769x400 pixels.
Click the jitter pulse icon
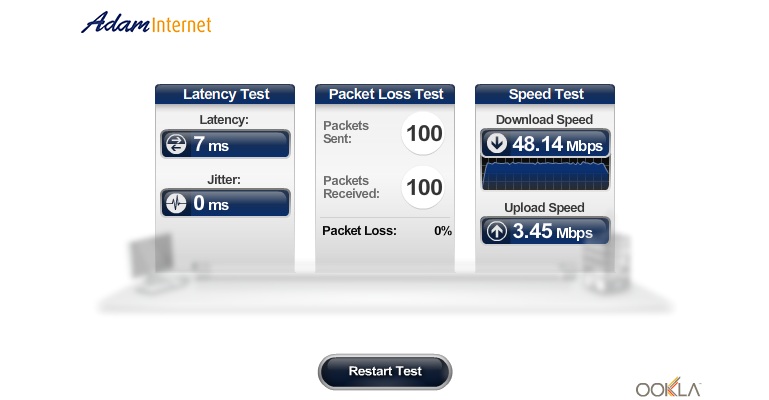pos(176,203)
